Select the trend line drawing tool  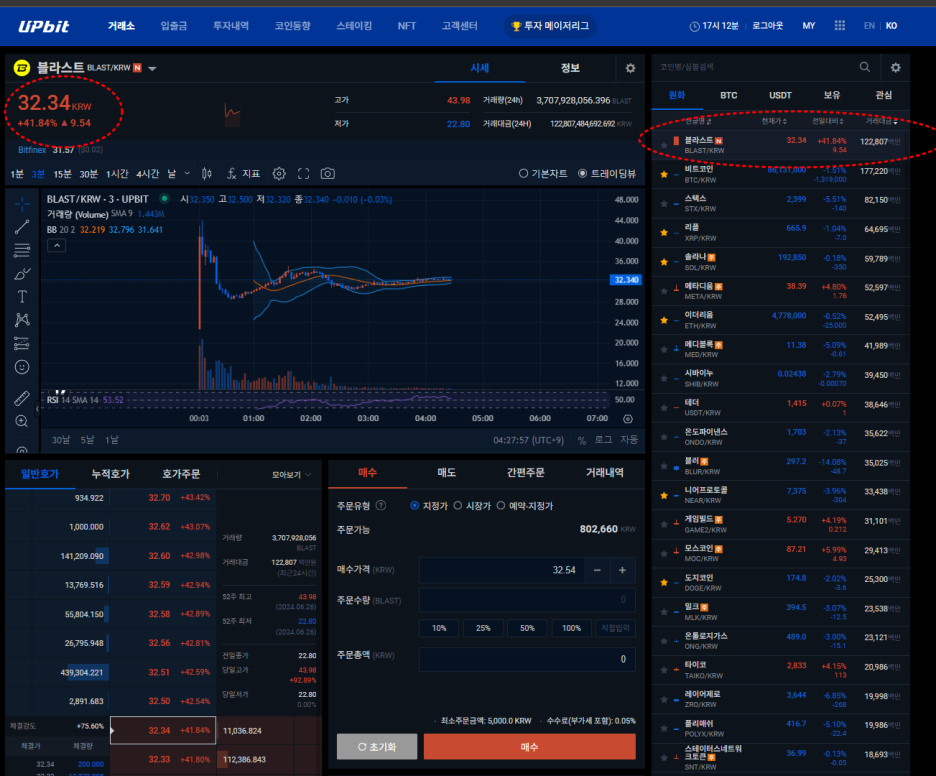(x=22, y=227)
